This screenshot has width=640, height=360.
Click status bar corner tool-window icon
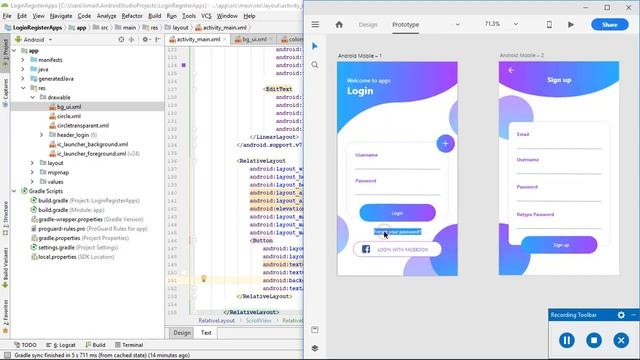pos(7,355)
